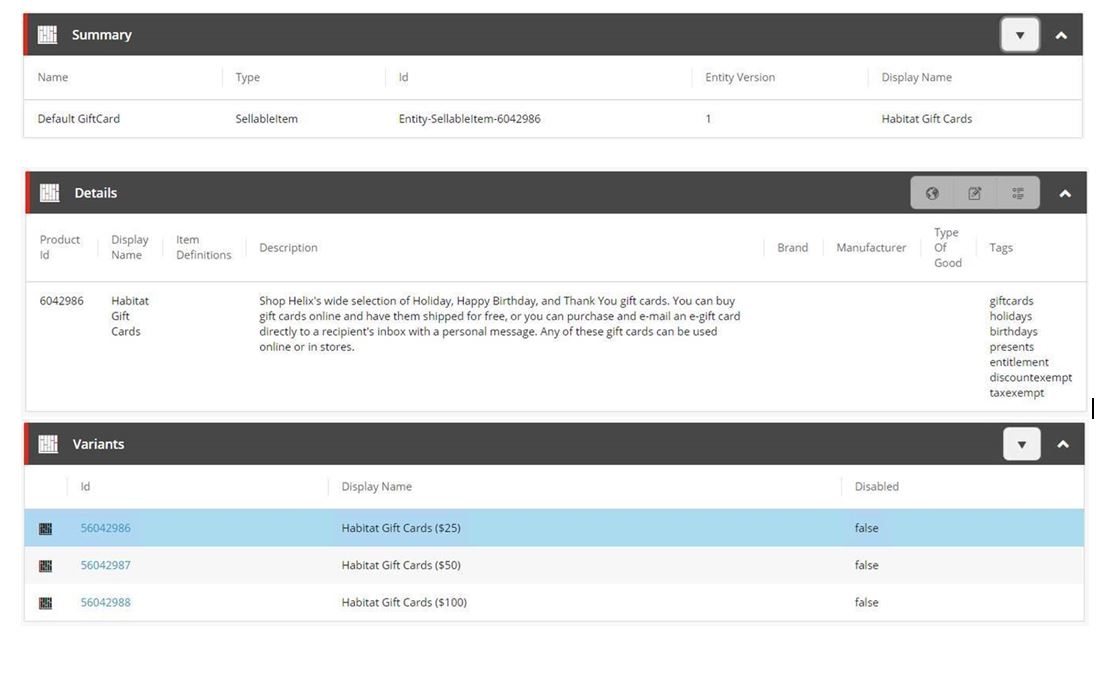Click the Description column header
The height and width of the screenshot is (678, 1106).
[x=288, y=248]
